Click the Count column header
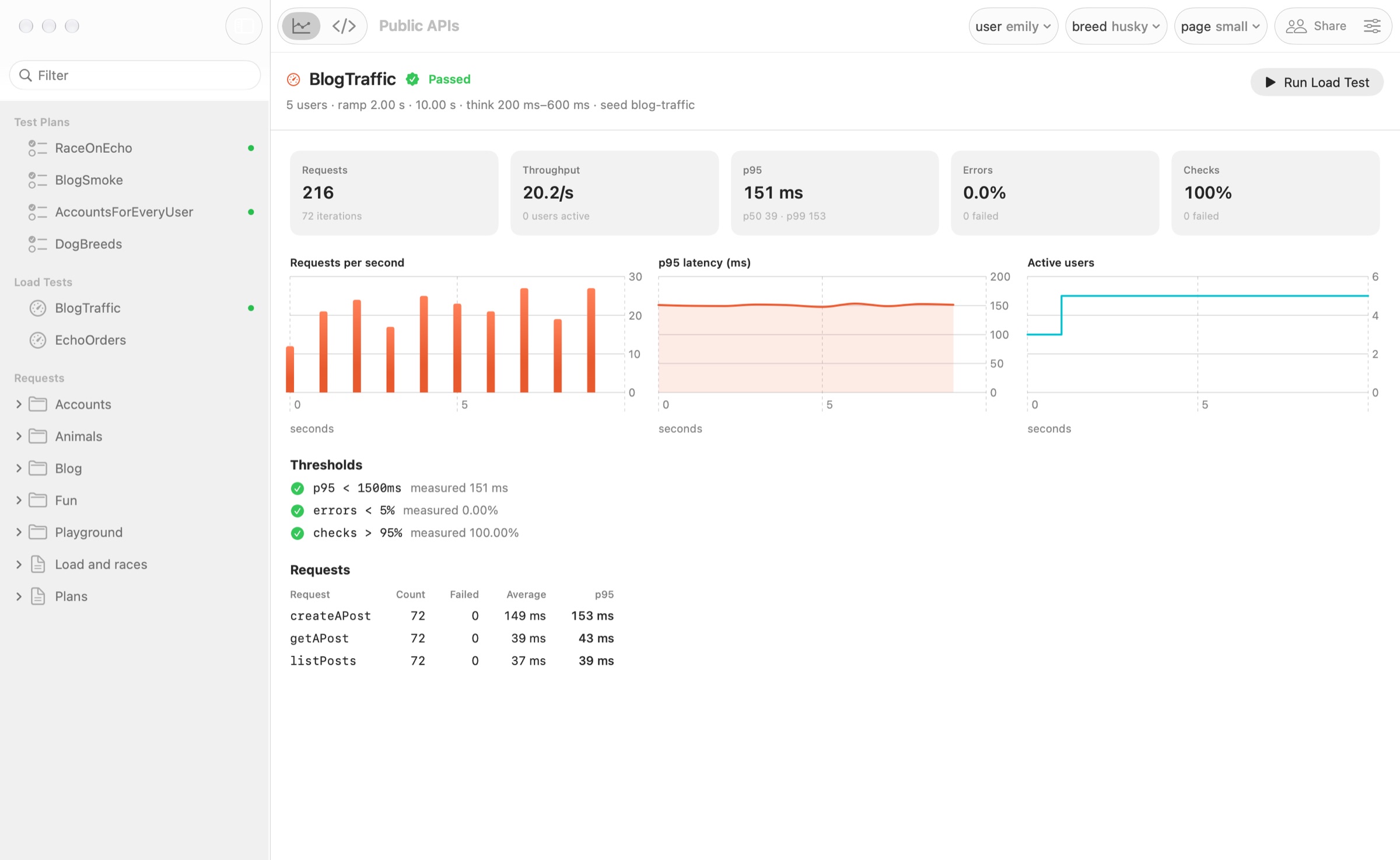 [411, 595]
